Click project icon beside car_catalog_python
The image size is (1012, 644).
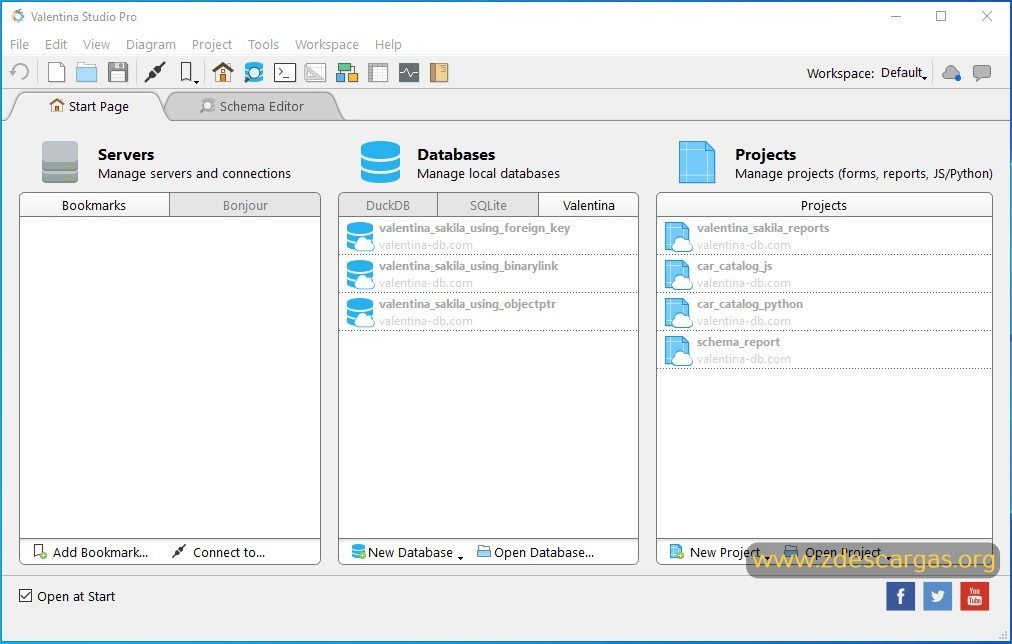click(x=678, y=312)
